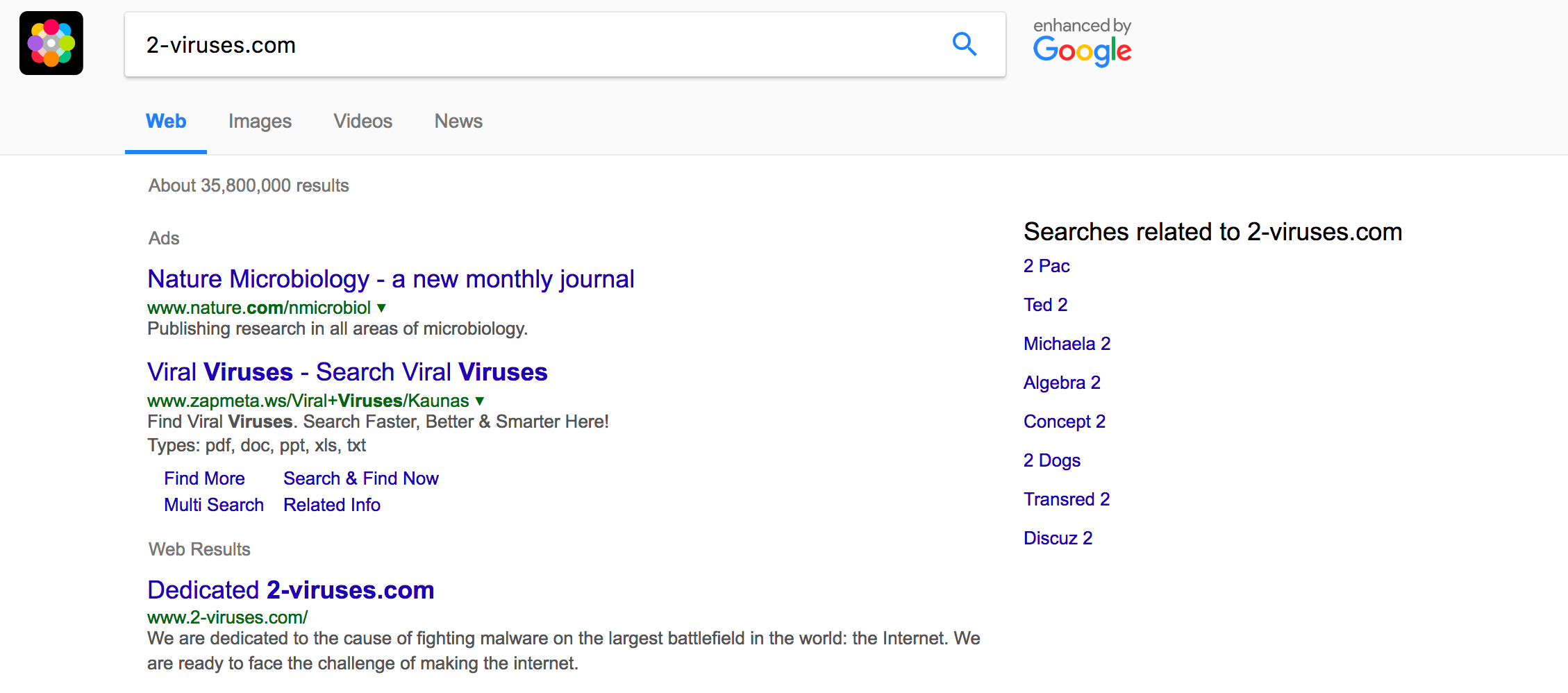Open the Dedicated 2-viruses.com result
The width and height of the screenshot is (1568, 693).
point(290,590)
